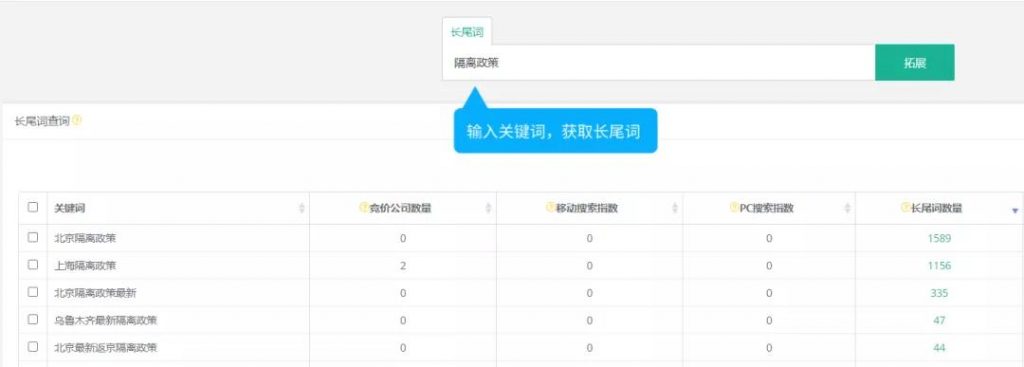Click 竞价公司数量 value 2 for 上海隔离政策

(403, 266)
